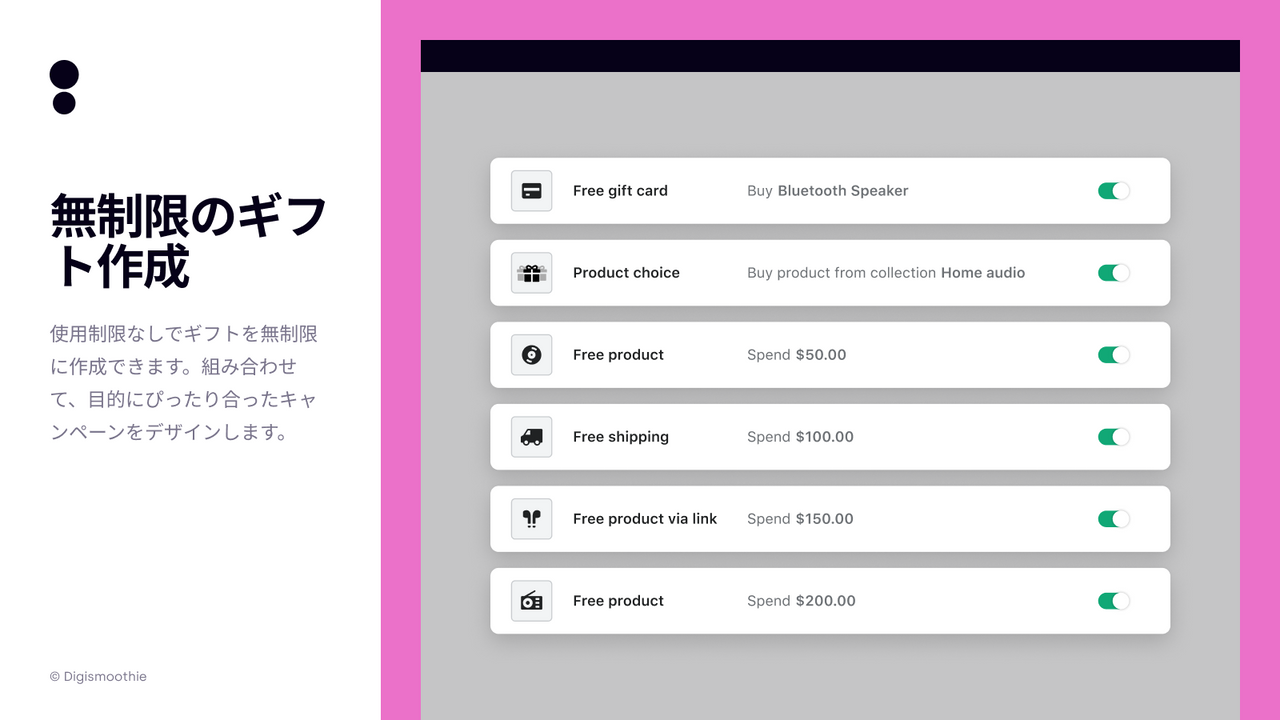The image size is (1280, 720).
Task: Toggle the Free product via link switch
Action: click(x=1114, y=519)
